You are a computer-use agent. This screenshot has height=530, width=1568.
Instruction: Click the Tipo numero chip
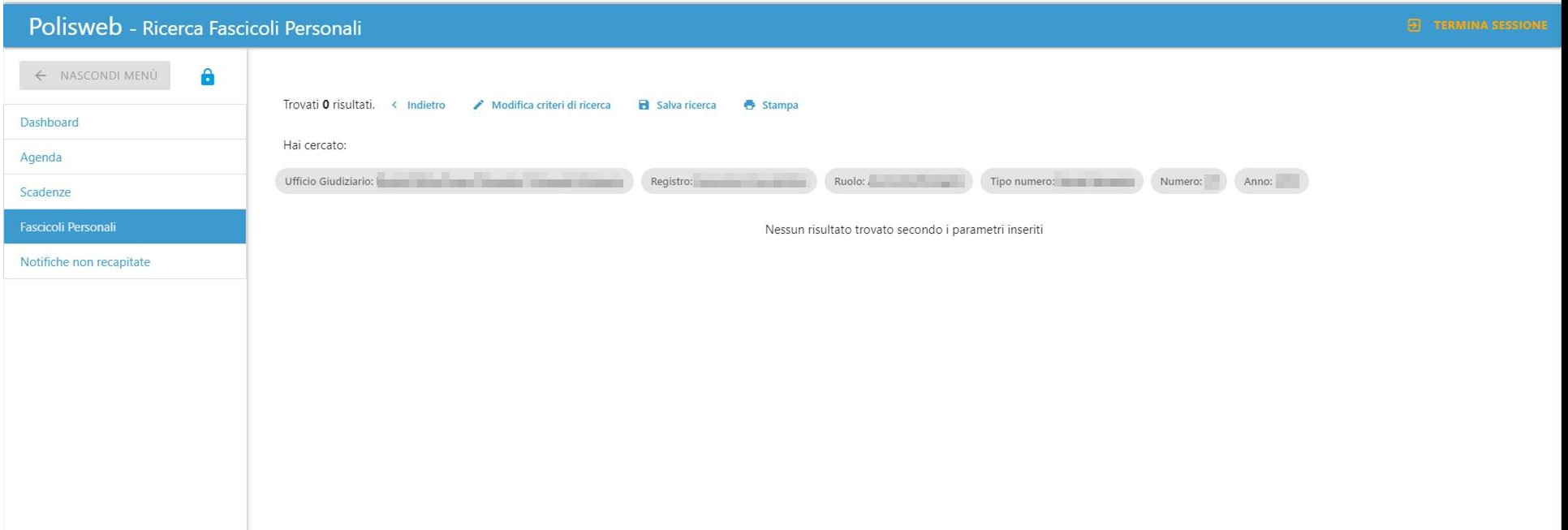point(1061,182)
